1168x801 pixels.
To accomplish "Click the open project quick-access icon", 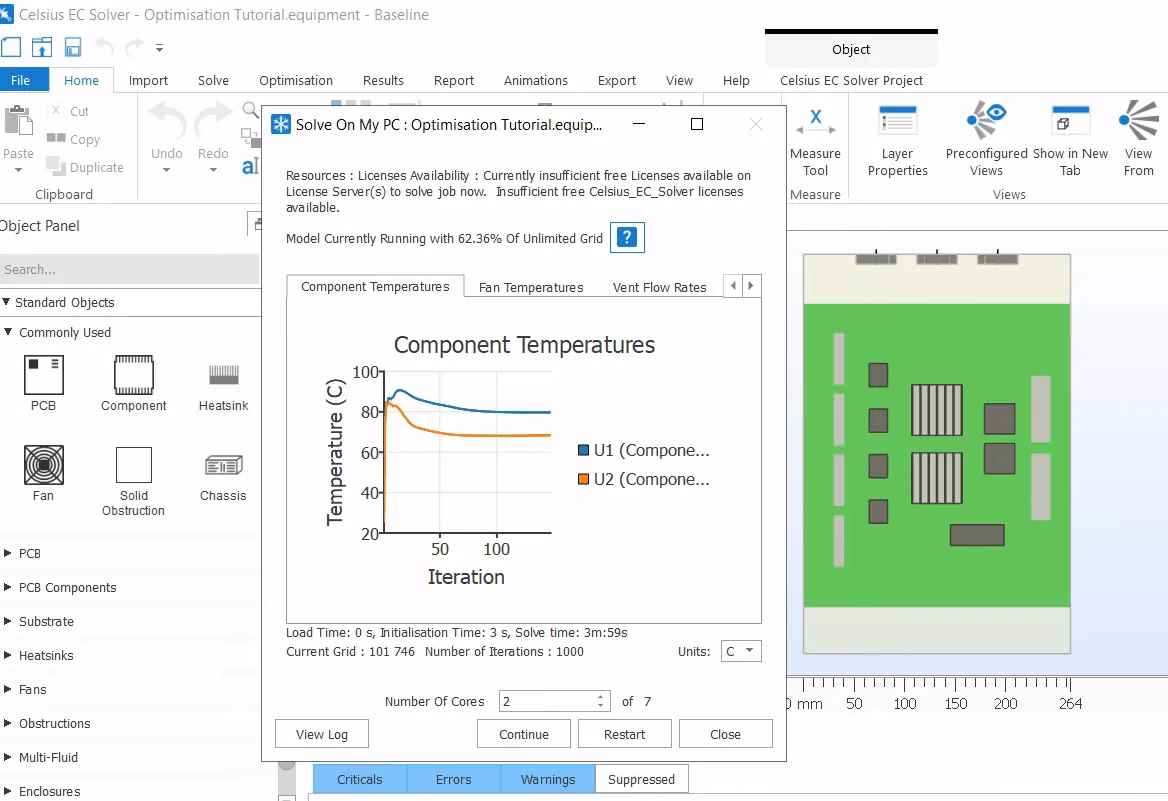I will (42, 48).
